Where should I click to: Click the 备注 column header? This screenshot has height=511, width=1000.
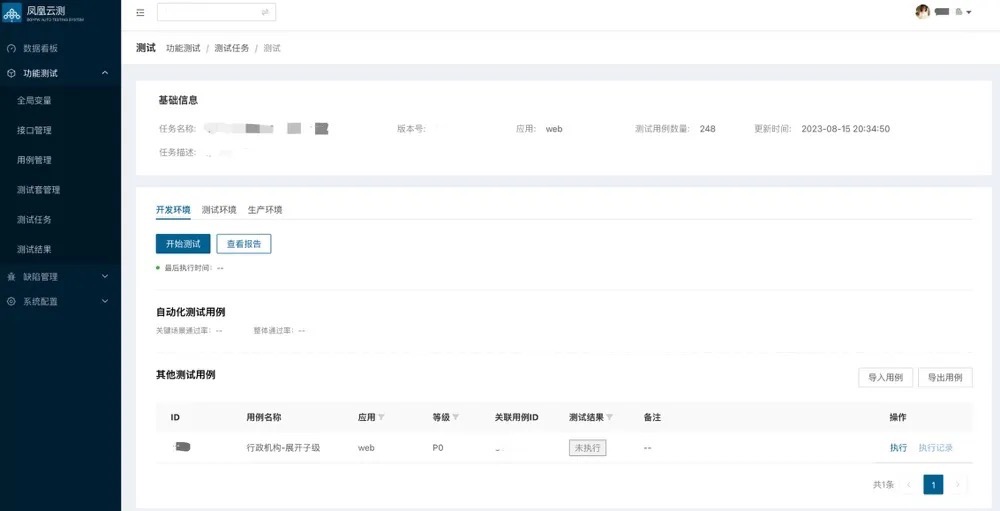652,417
